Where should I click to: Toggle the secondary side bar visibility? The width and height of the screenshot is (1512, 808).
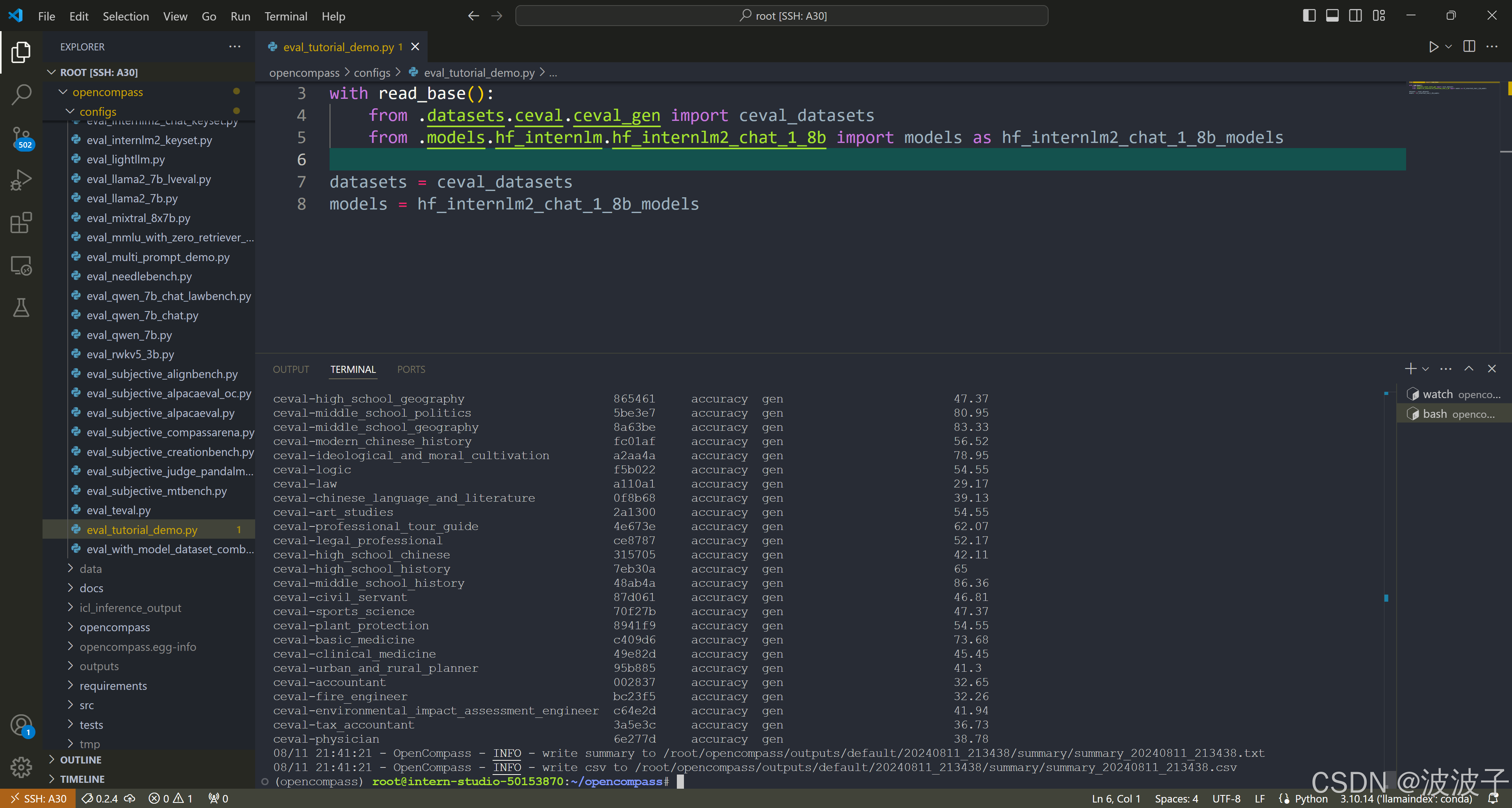click(1355, 16)
